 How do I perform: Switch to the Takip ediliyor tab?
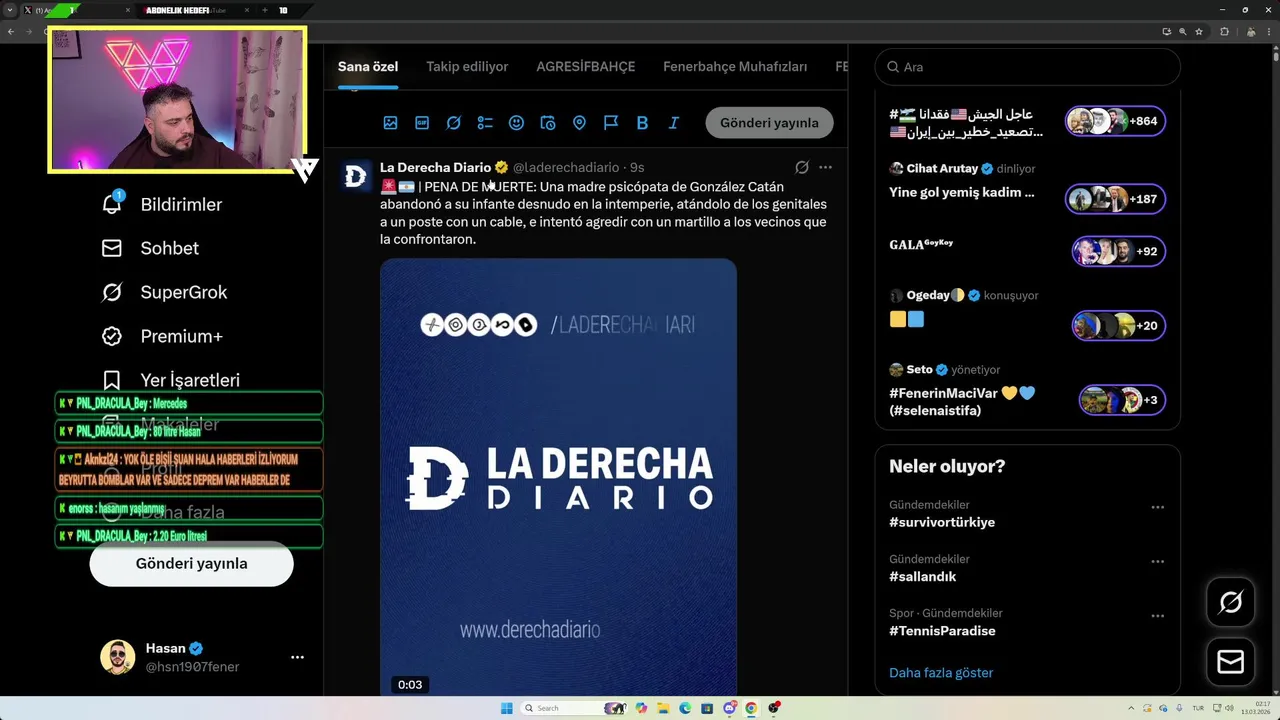(x=467, y=67)
